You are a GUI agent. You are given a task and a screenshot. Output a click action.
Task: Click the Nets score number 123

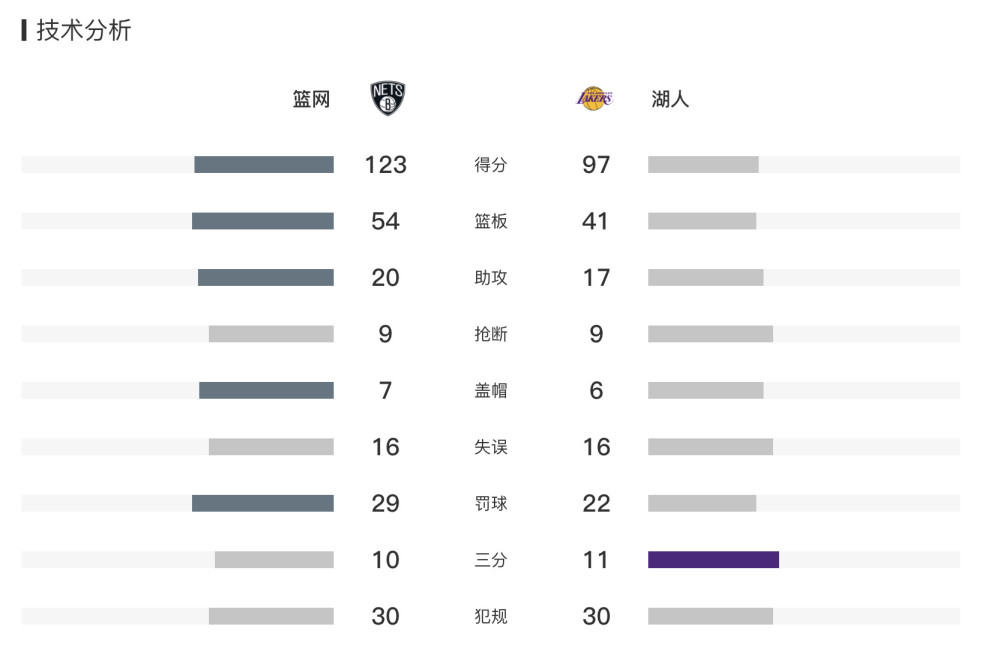(x=385, y=165)
